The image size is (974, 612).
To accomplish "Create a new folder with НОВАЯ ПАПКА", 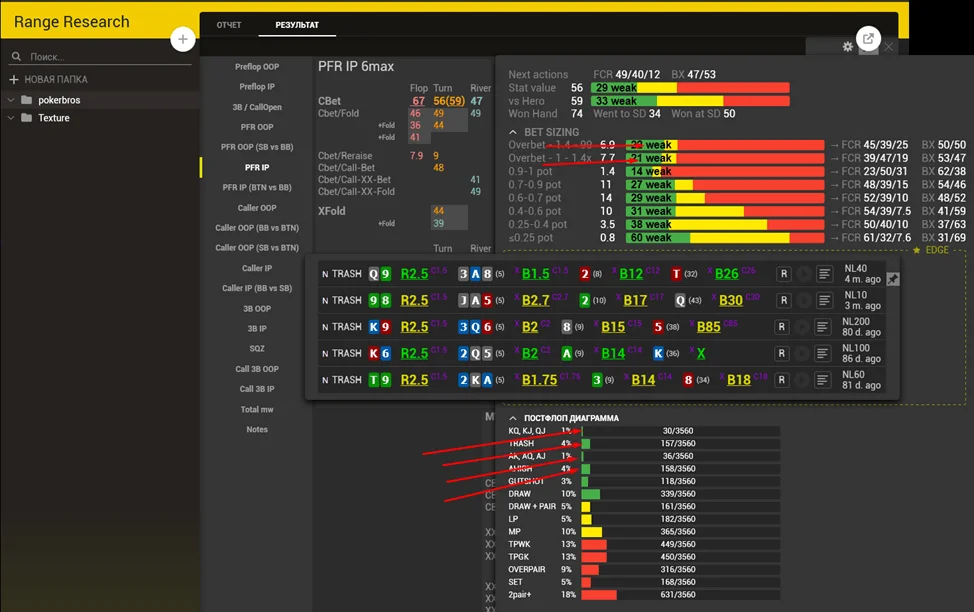I will coord(48,79).
